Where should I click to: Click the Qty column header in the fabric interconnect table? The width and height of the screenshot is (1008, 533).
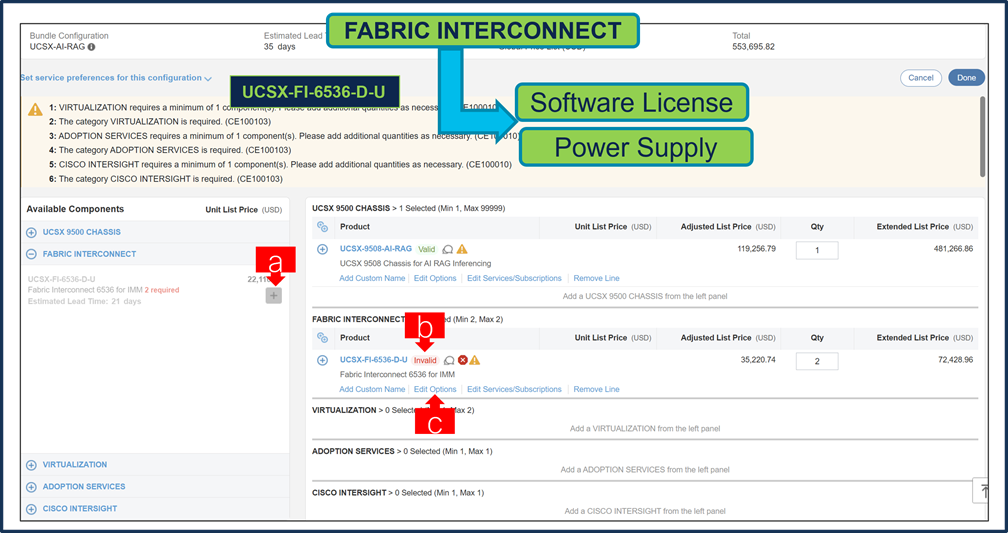[817, 338]
